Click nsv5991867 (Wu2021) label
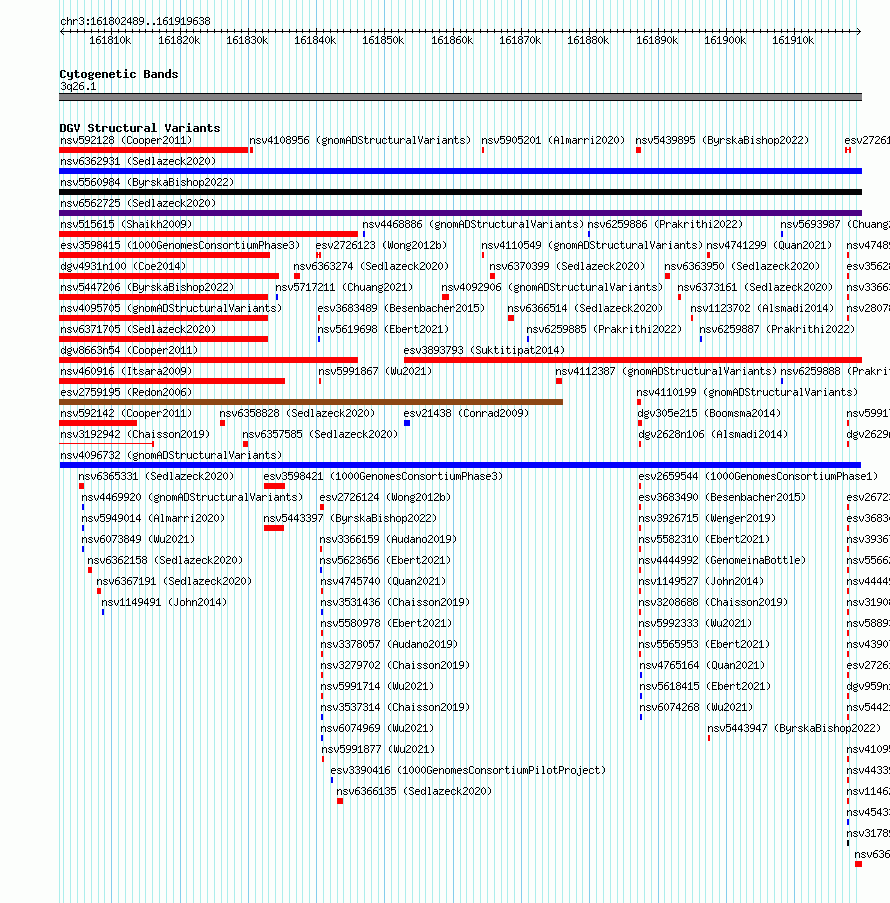Screen dimensions: 890x903 376,371
